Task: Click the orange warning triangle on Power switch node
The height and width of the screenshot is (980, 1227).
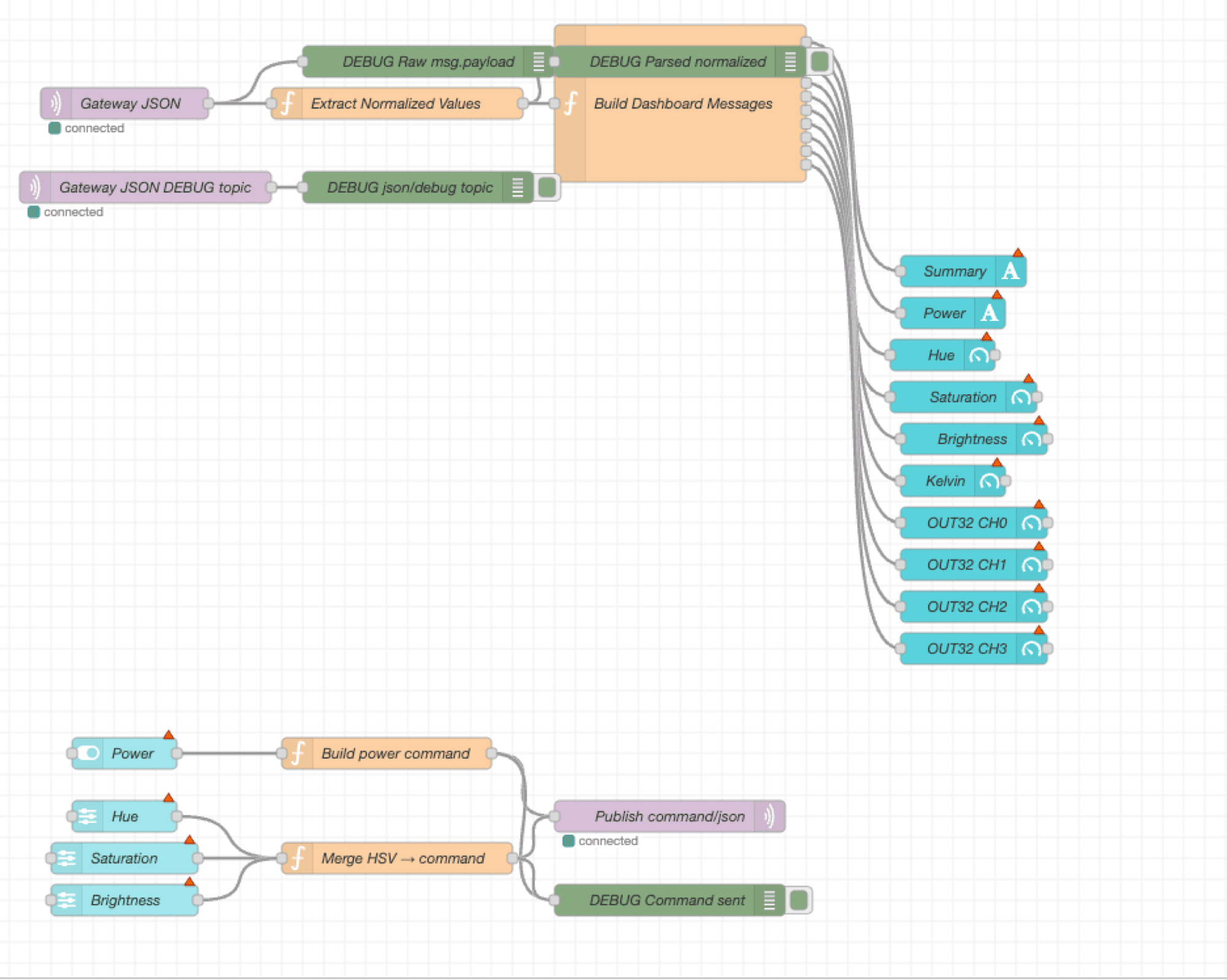Action: point(169,735)
